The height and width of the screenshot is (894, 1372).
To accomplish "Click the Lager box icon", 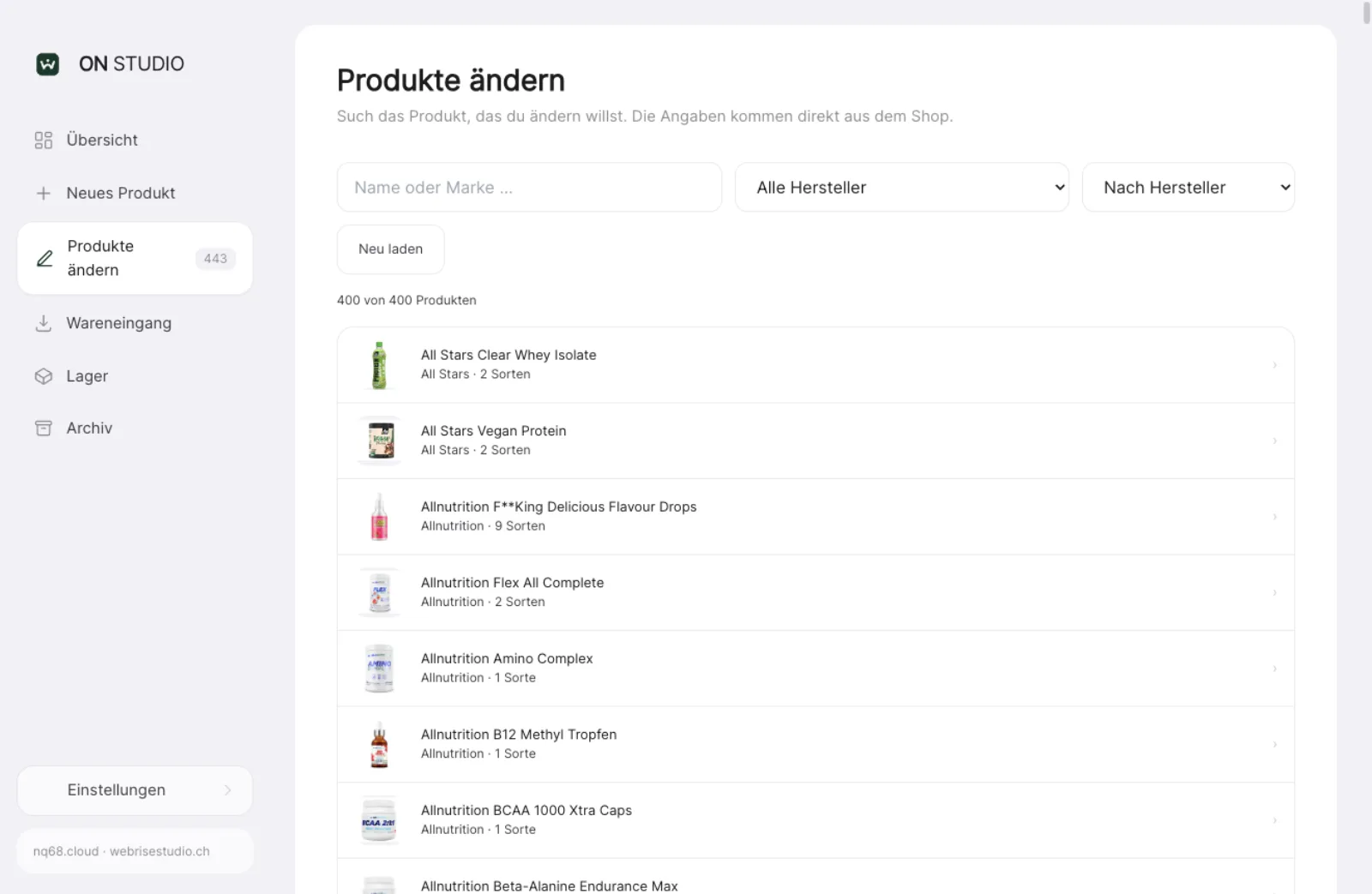I will coord(44,376).
